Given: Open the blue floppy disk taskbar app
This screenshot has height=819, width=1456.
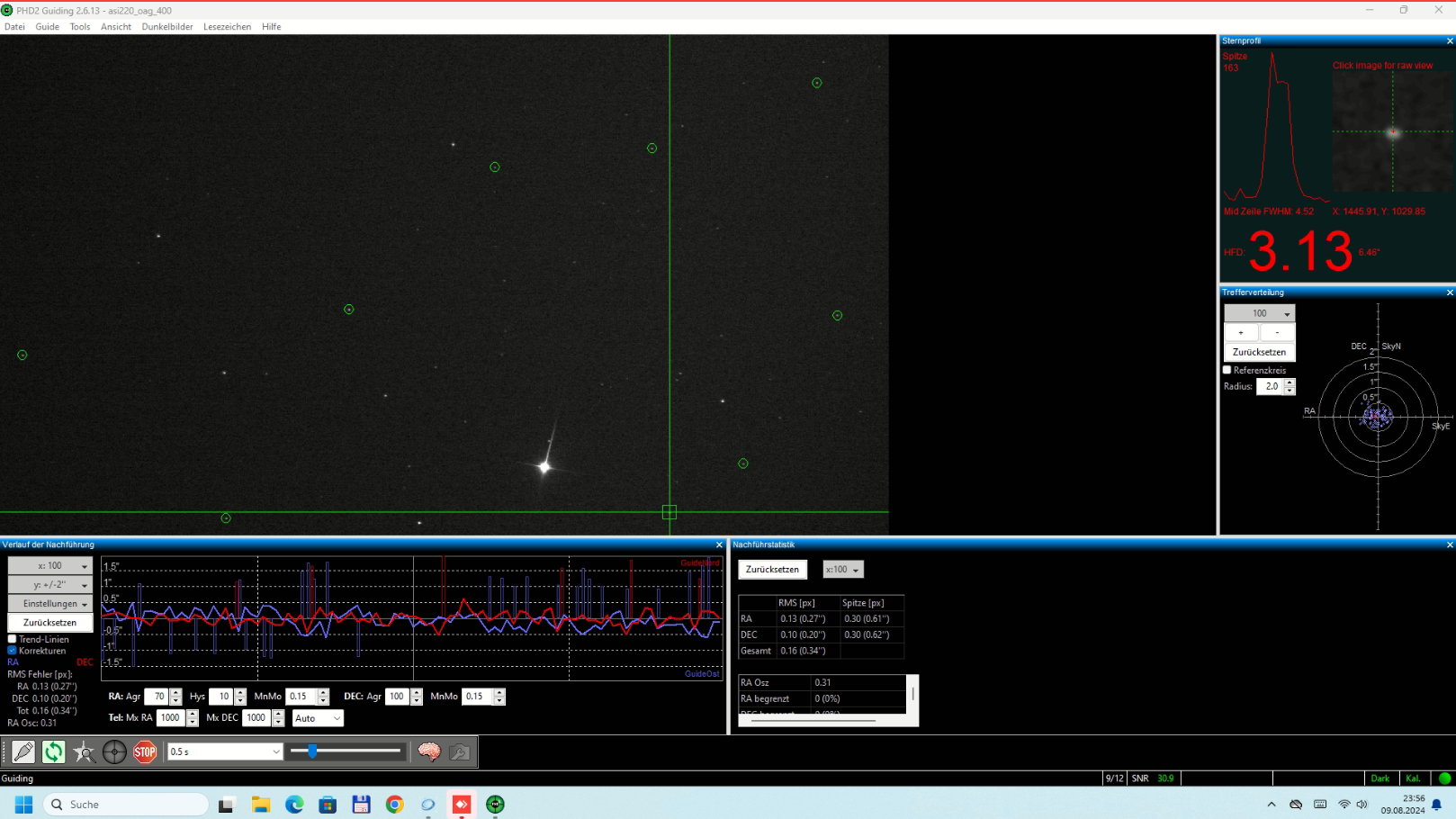Looking at the screenshot, I should coord(361,805).
